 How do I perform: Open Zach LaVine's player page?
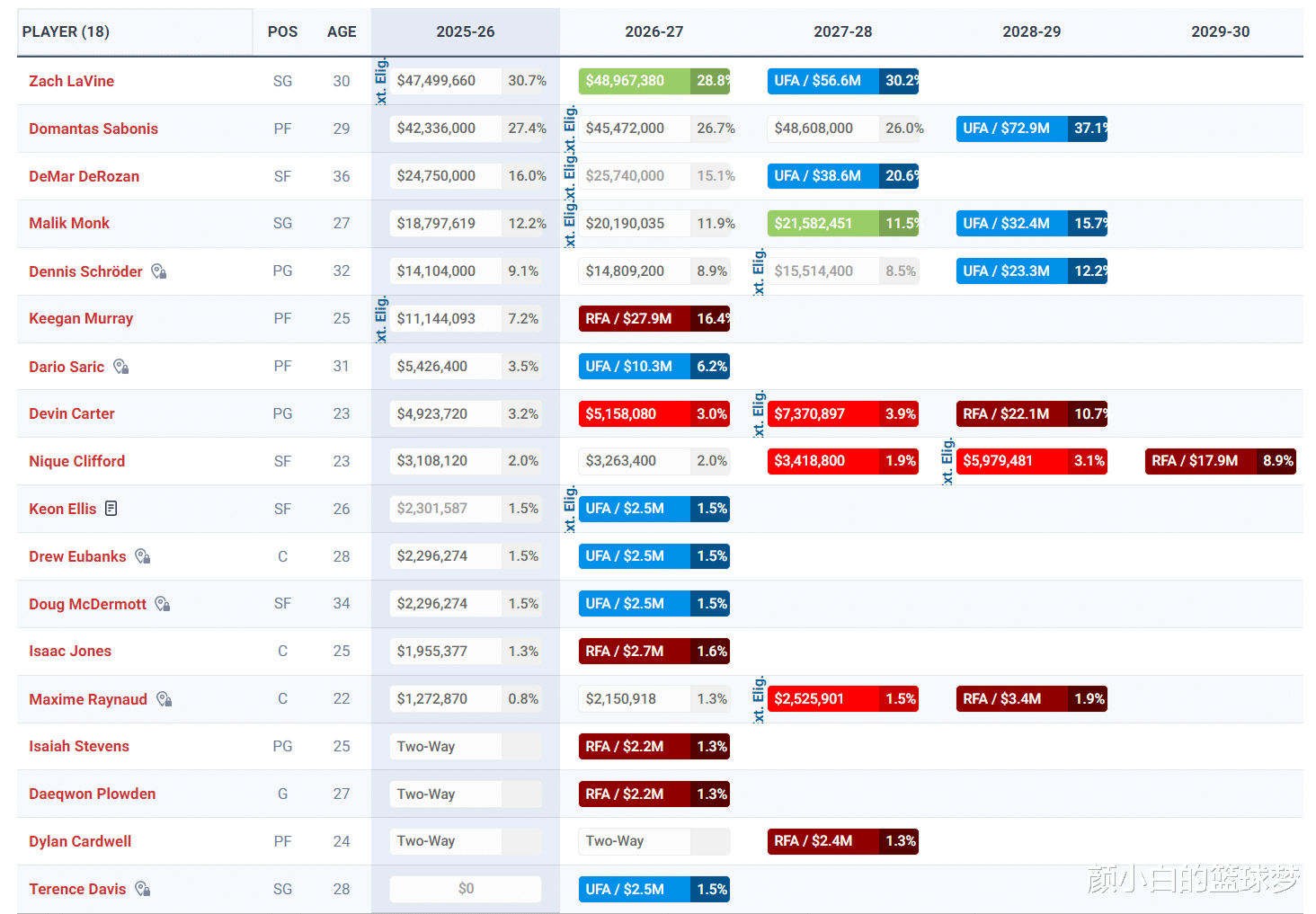pyautogui.click(x=71, y=81)
